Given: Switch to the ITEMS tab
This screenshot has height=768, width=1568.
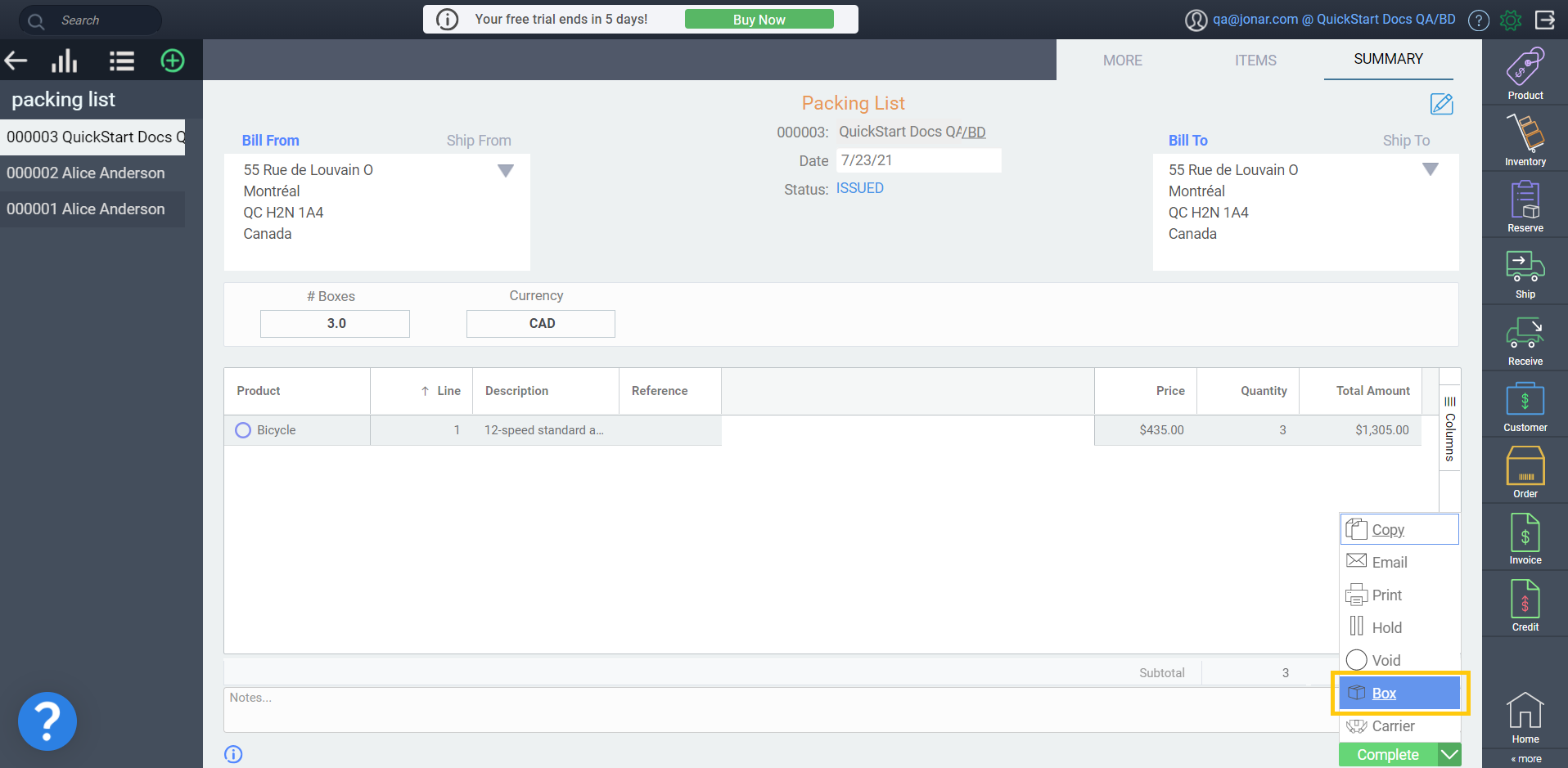Looking at the screenshot, I should pyautogui.click(x=1255, y=61).
